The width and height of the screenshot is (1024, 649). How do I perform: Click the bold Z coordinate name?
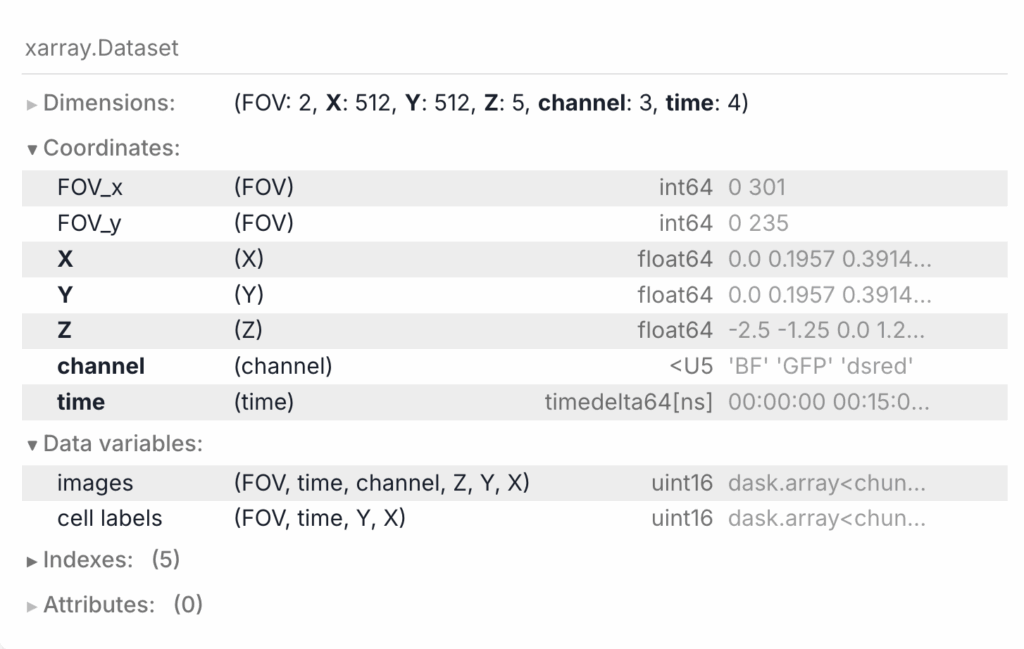(x=65, y=331)
